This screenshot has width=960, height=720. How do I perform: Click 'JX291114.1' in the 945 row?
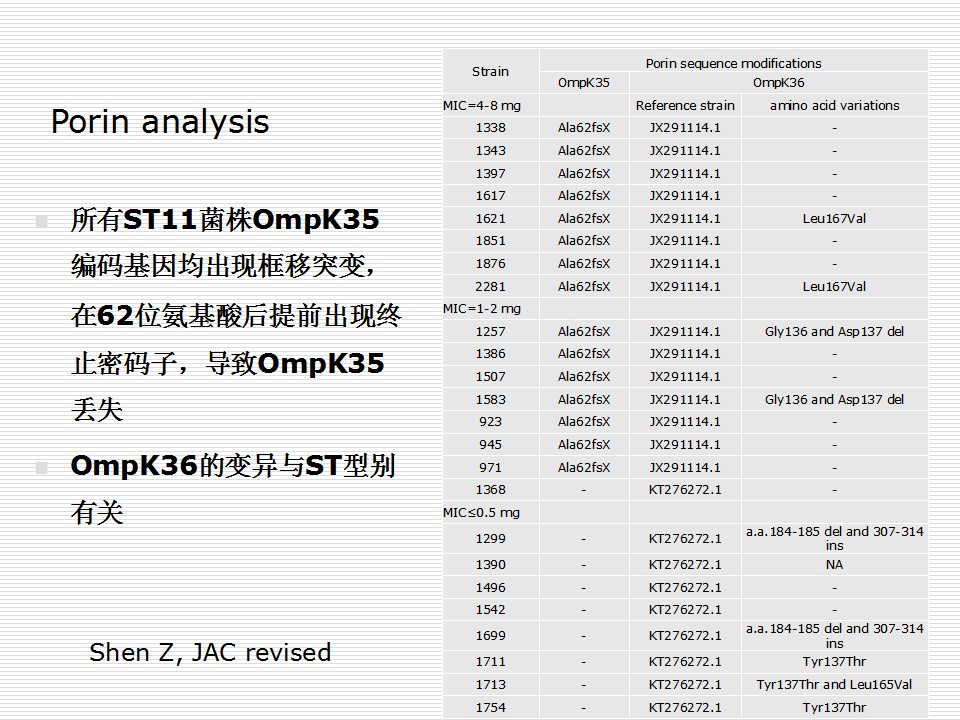point(684,444)
